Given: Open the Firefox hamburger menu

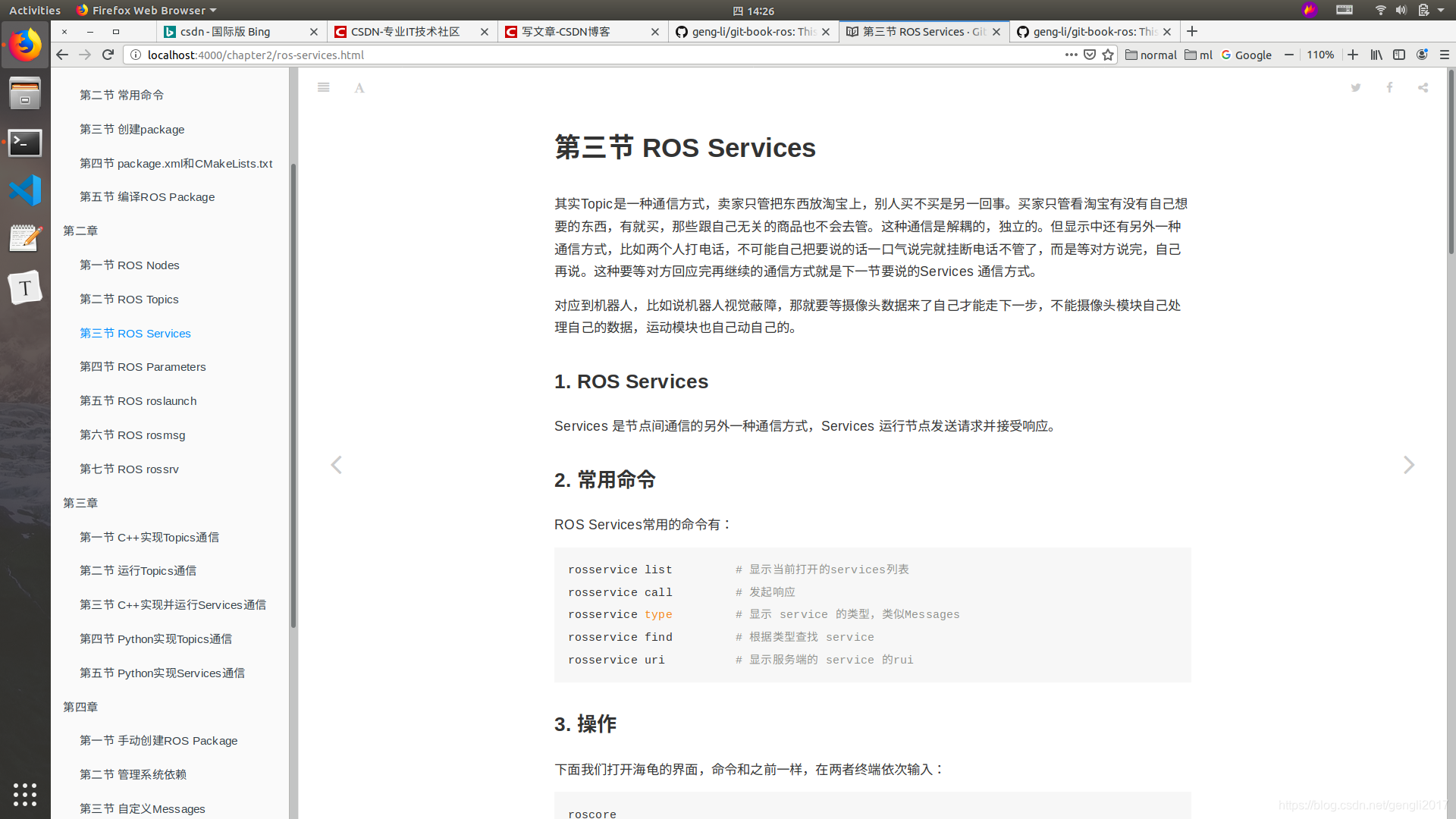Looking at the screenshot, I should point(1445,55).
